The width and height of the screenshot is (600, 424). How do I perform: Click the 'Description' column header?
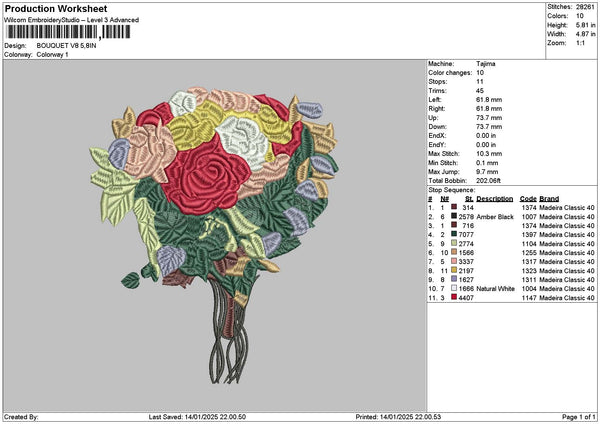click(x=495, y=199)
